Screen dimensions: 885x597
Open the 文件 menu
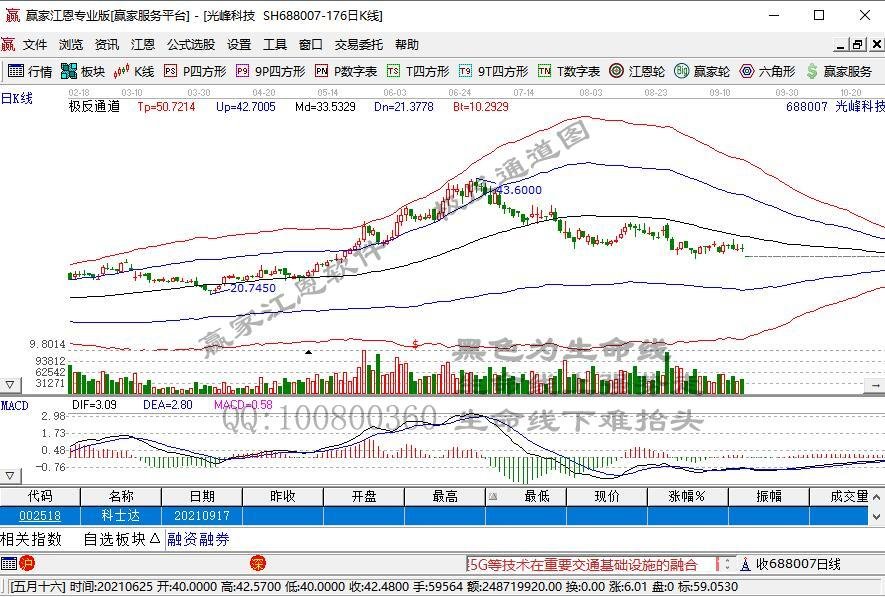35,45
